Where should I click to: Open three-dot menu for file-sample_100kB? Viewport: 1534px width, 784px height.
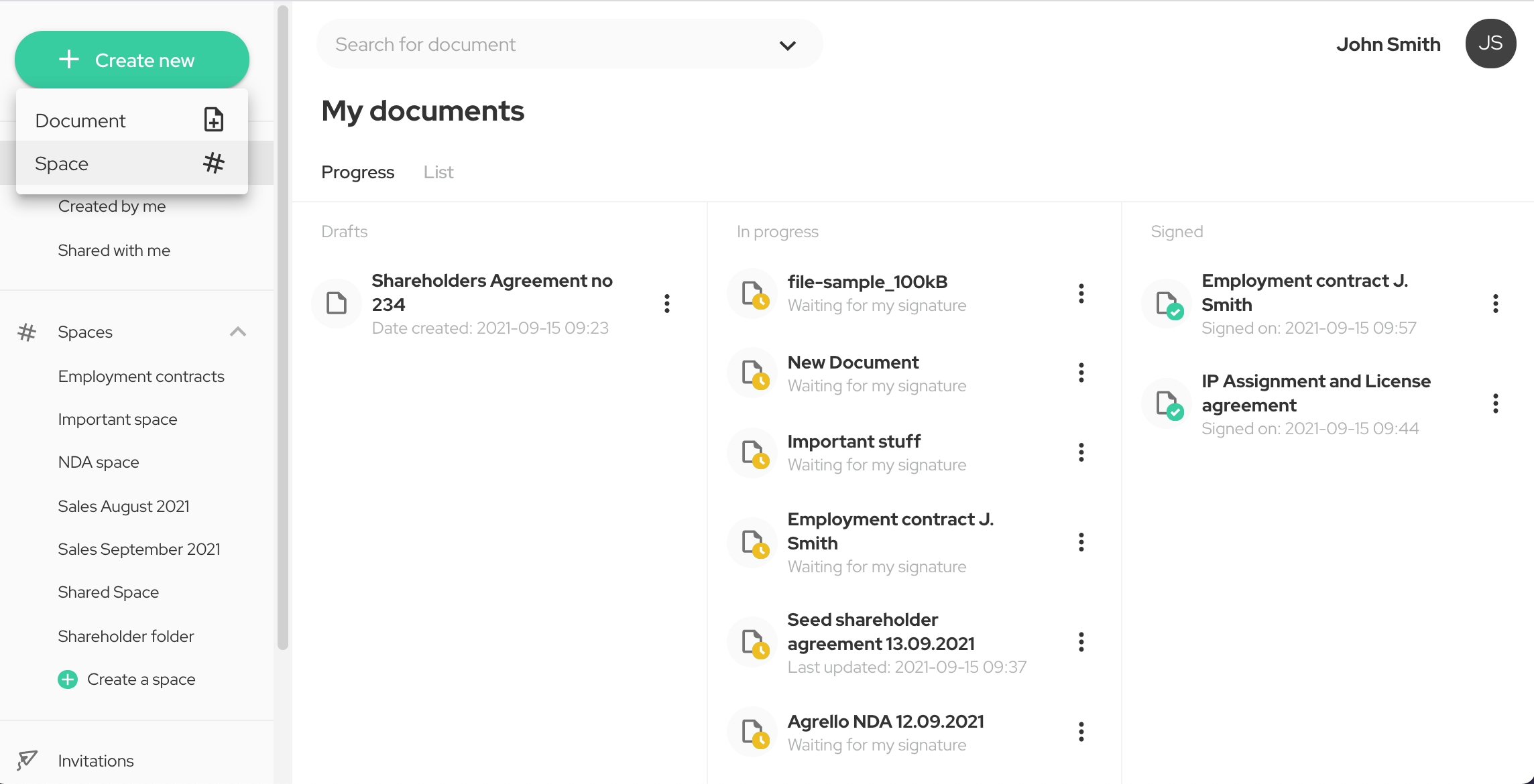[x=1081, y=293]
